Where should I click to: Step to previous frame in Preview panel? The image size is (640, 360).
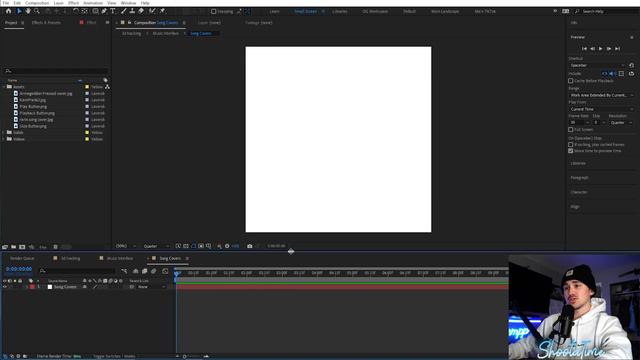coord(592,49)
